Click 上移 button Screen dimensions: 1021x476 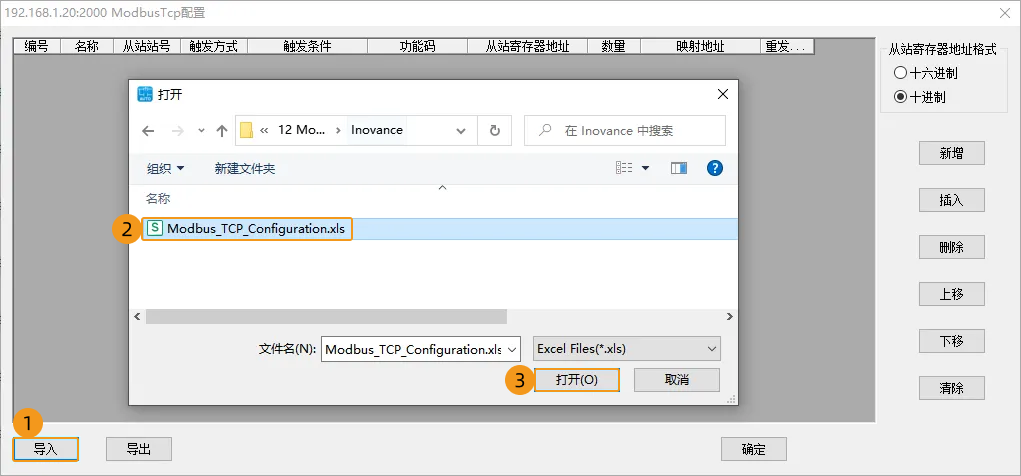coord(951,294)
